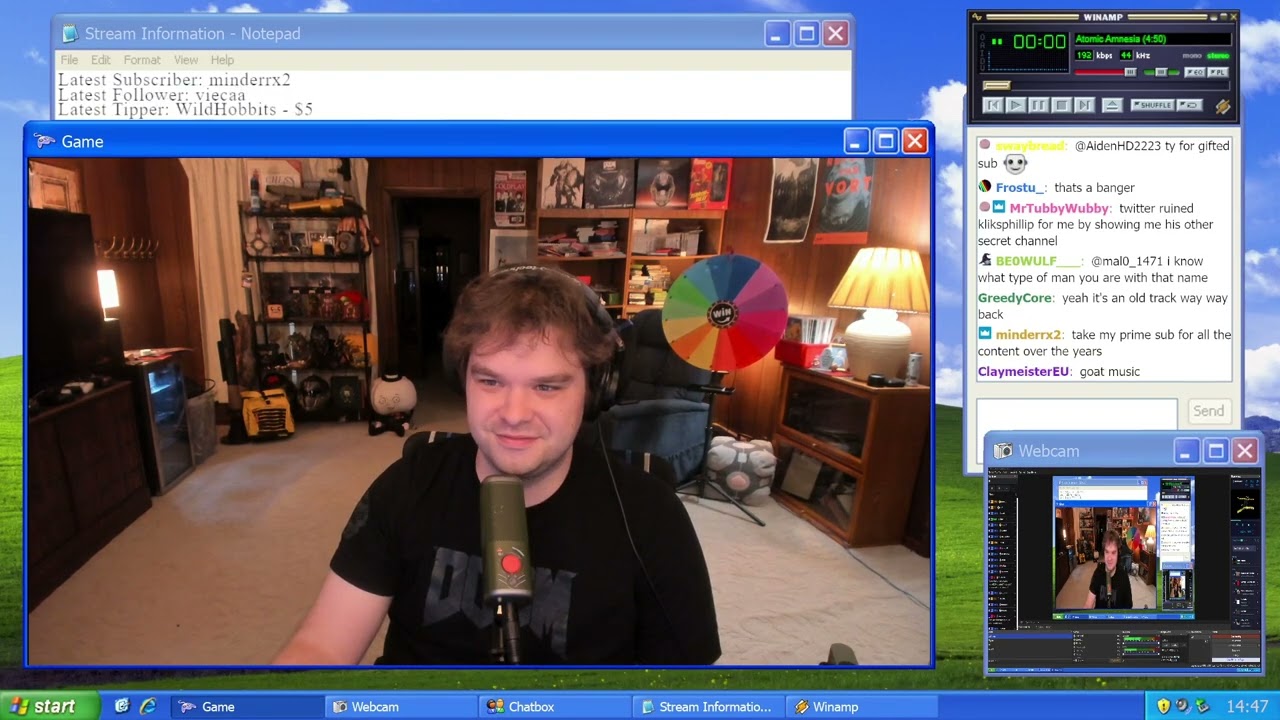Open the File menu in Notepad

[x=69, y=60]
